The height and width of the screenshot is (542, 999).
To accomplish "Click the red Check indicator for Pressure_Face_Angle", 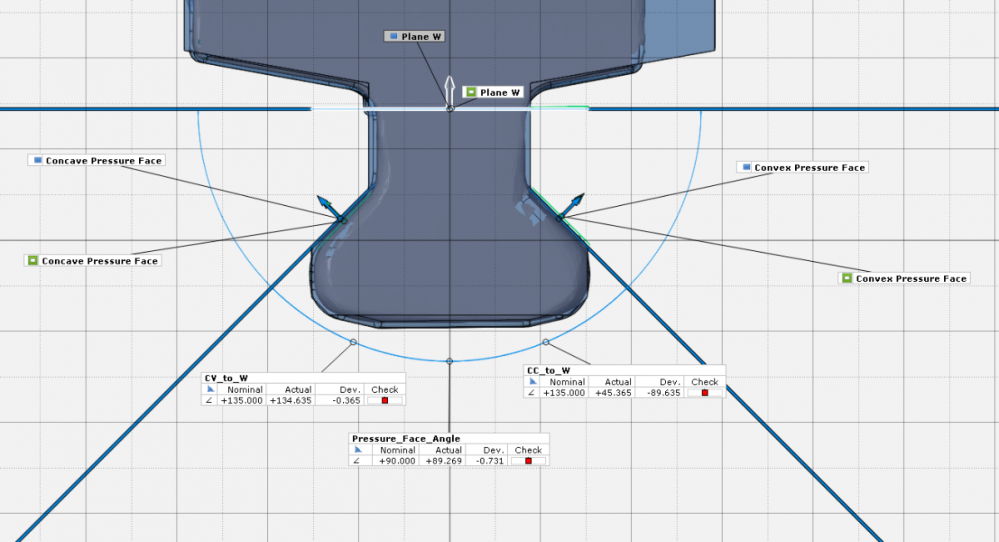I will tap(528, 461).
